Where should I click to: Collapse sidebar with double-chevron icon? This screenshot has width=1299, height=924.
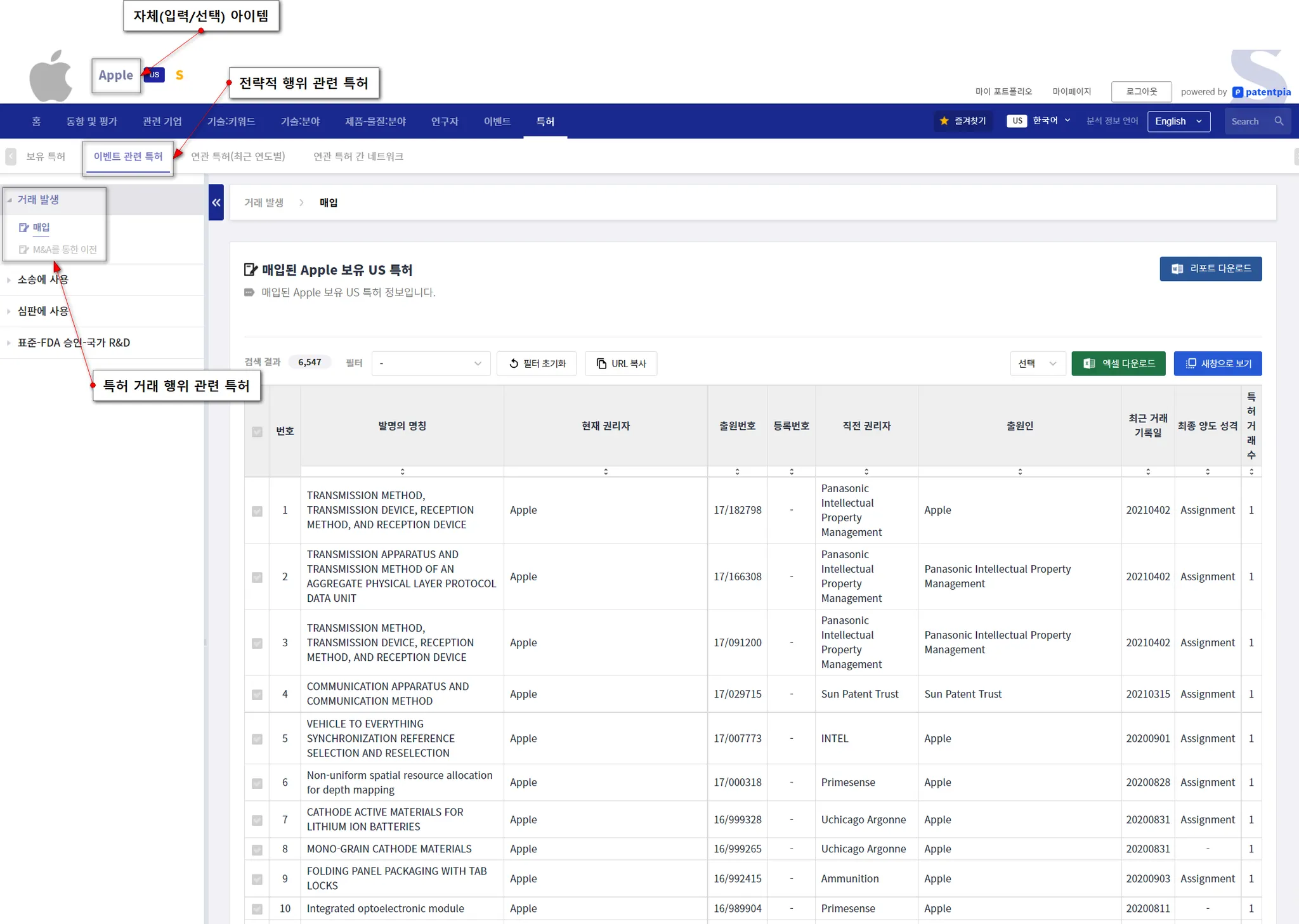[216, 202]
